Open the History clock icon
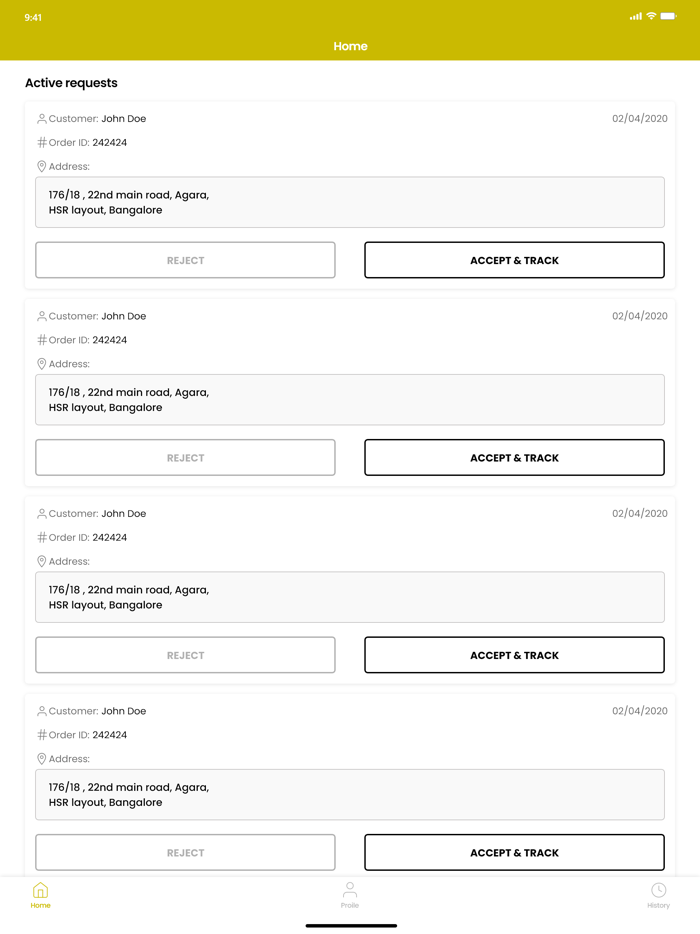Image resolution: width=700 pixels, height=934 pixels. 658,890
